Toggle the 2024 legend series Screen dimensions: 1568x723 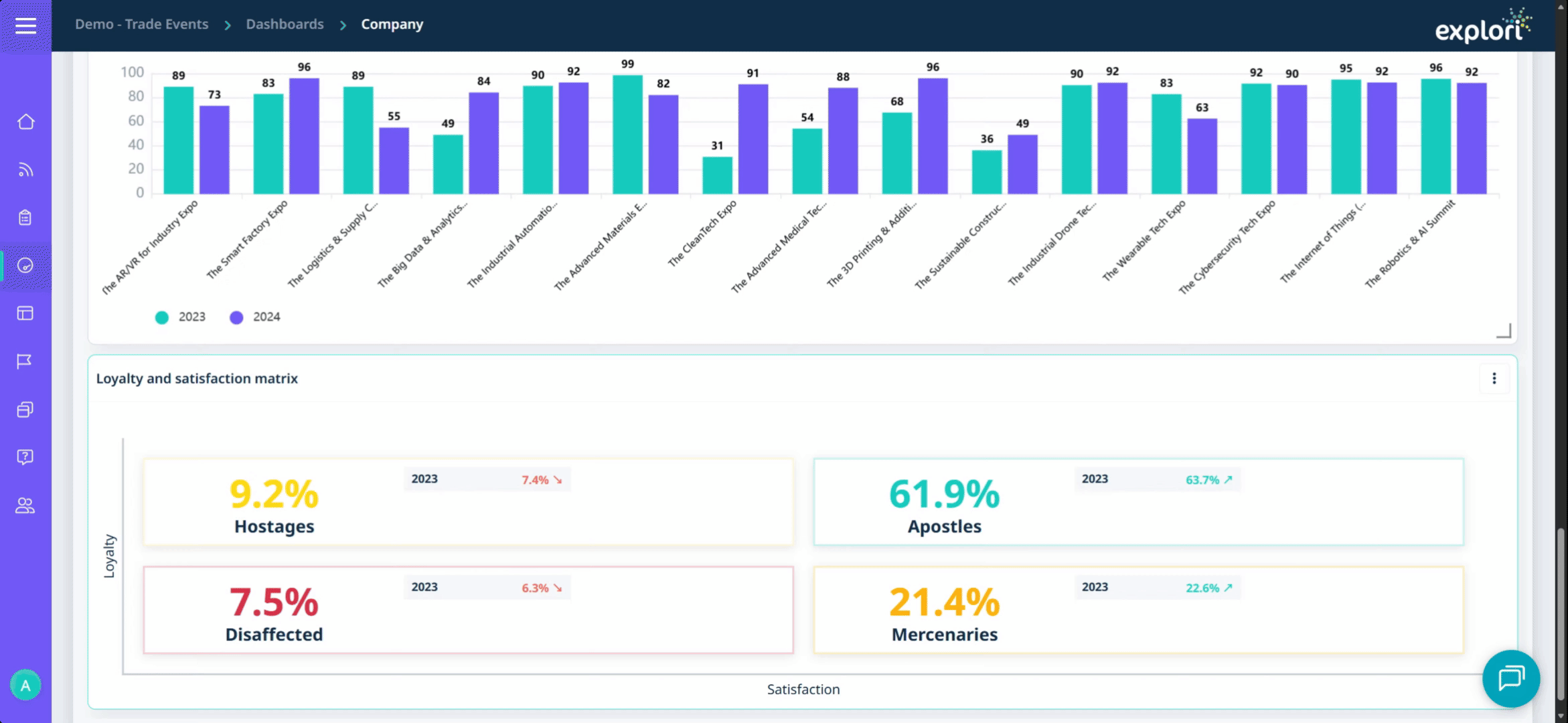[255, 317]
